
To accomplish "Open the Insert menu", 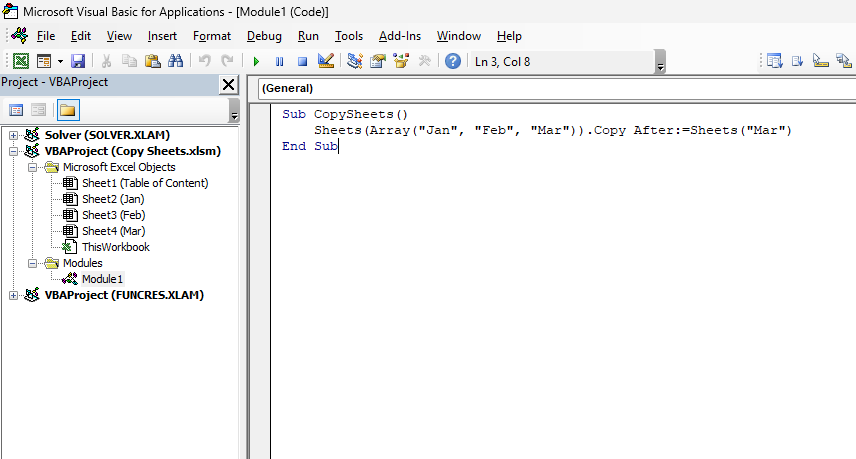I will [x=162, y=36].
